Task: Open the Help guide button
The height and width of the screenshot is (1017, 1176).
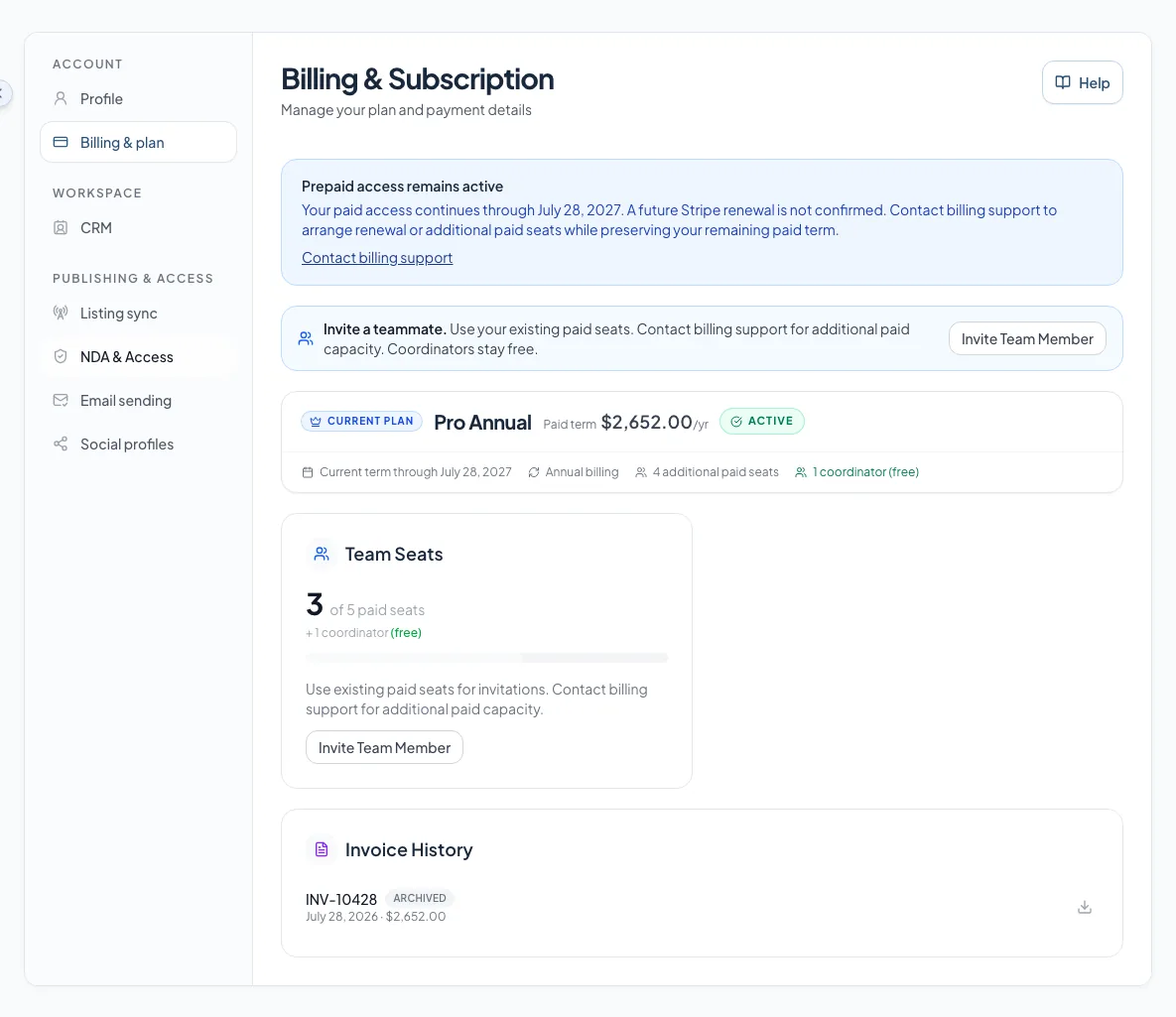Action: pos(1083,82)
